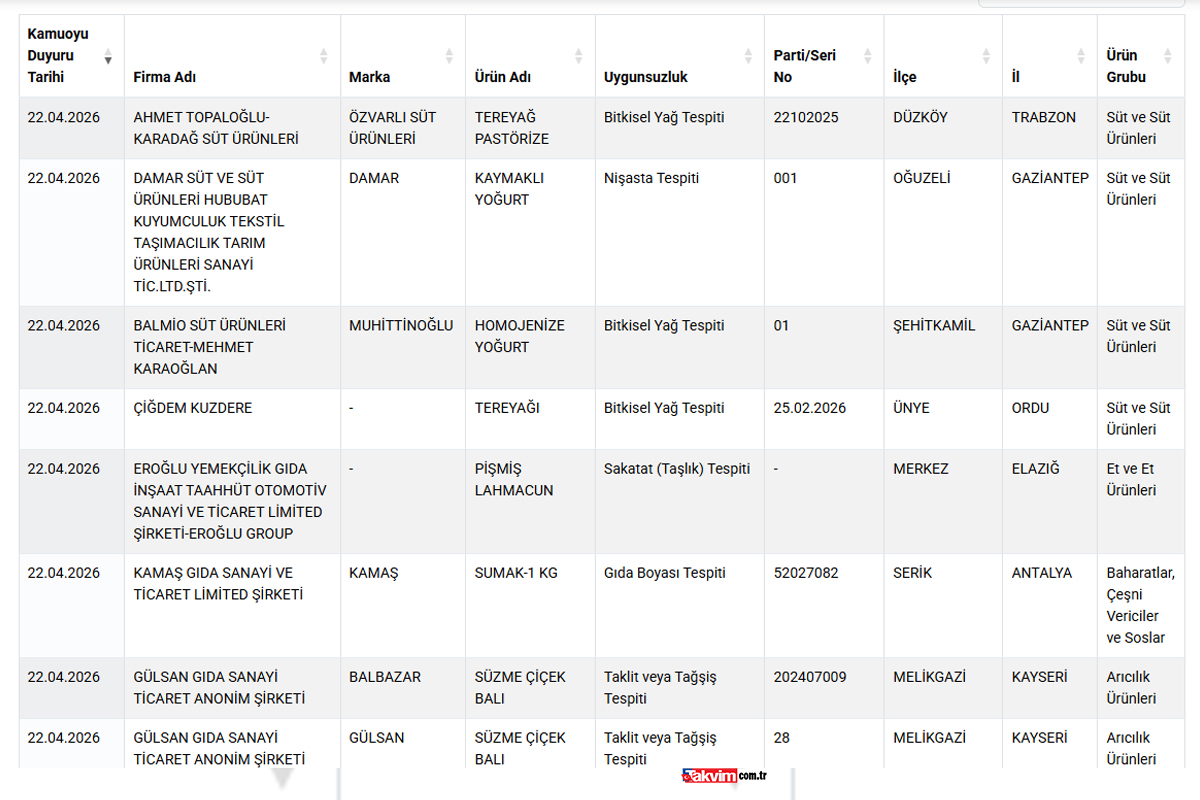Click the search box above the table

pos(1080,3)
